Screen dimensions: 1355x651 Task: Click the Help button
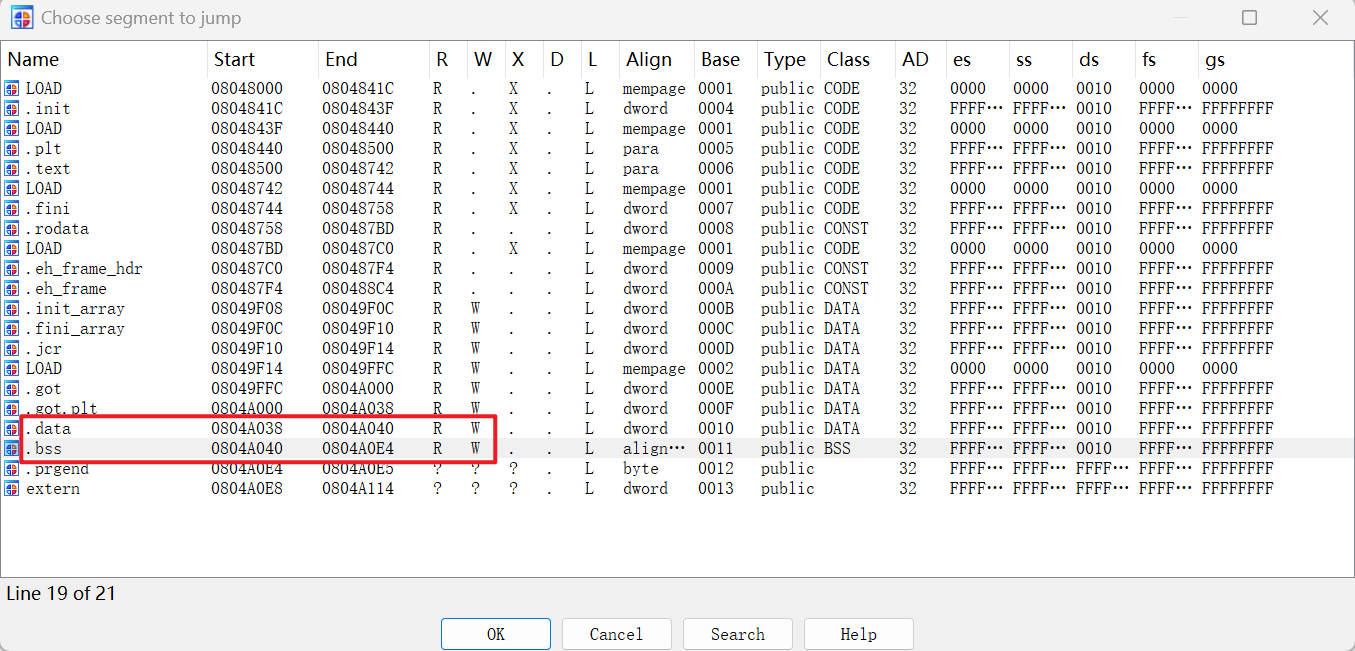(x=858, y=634)
